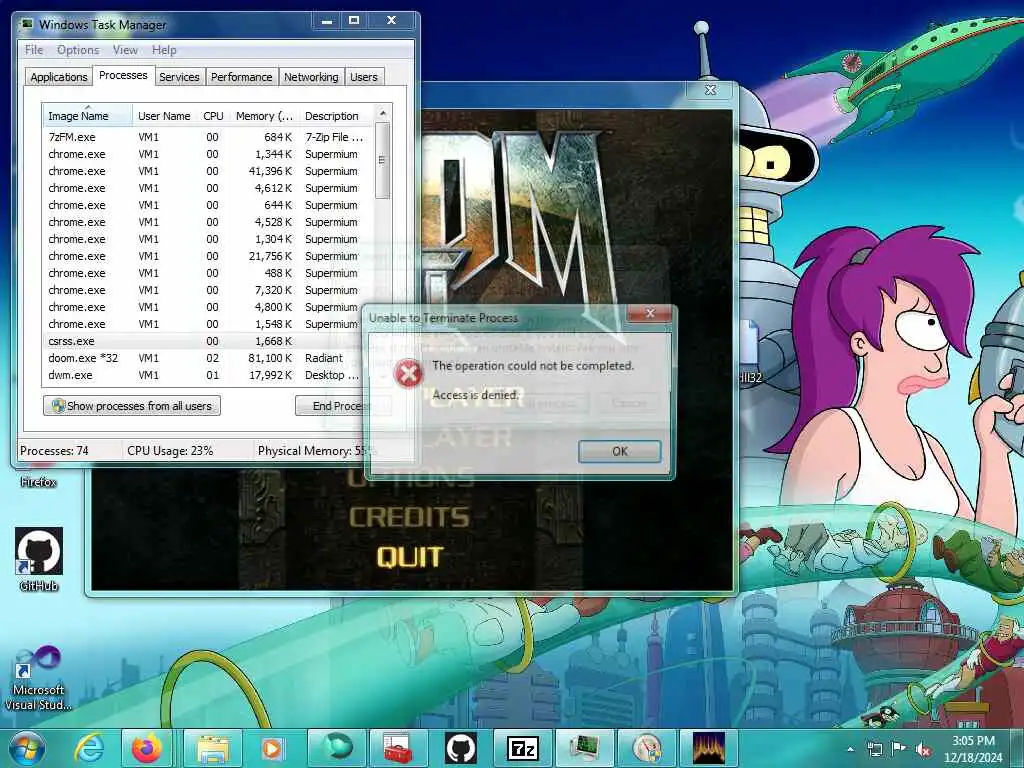Select CREDITS in the Doom menu
The image size is (1024, 768).
(x=409, y=517)
